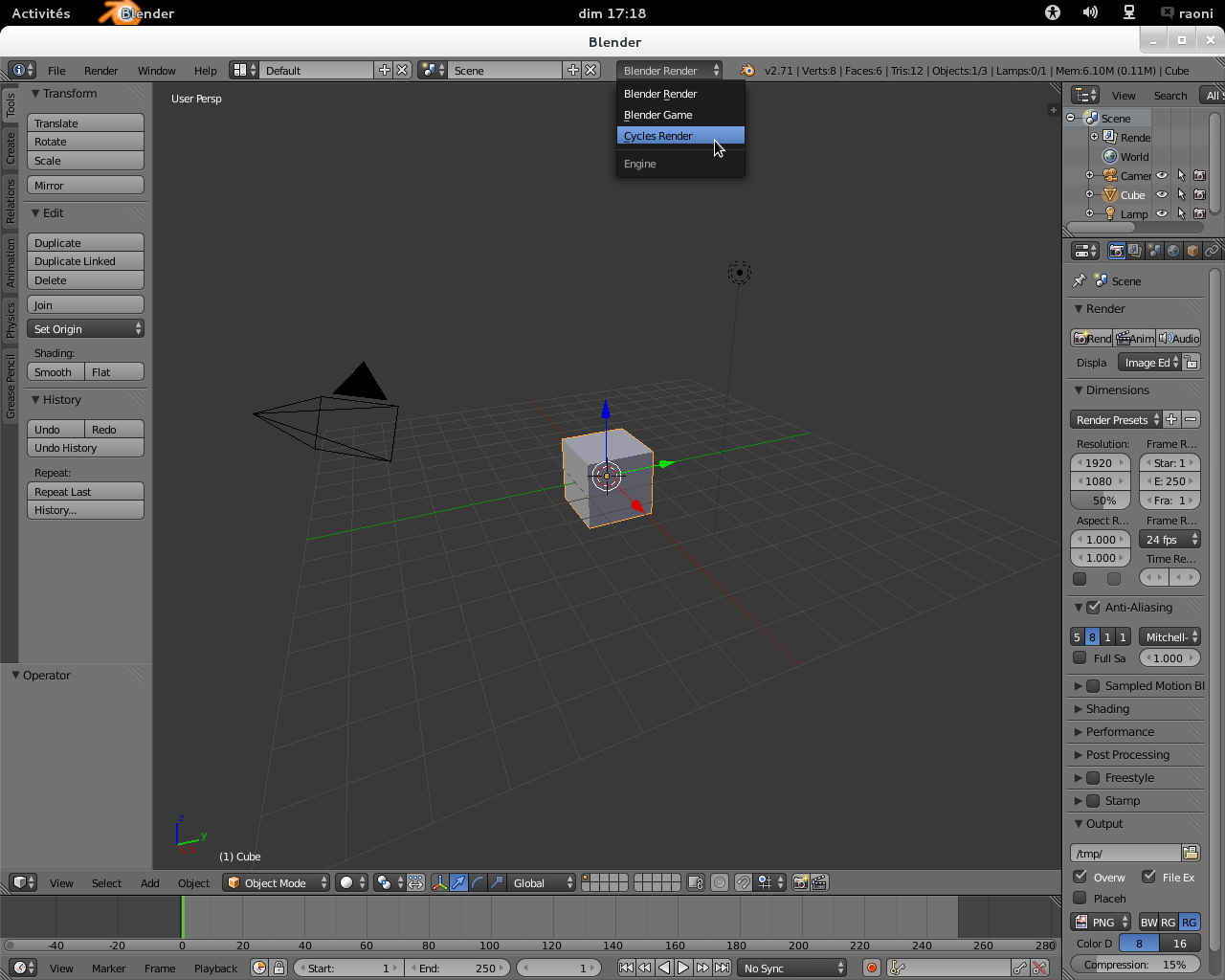The height and width of the screenshot is (980, 1225).
Task: Enable the Stamp checkbox
Action: pyautogui.click(x=1093, y=801)
